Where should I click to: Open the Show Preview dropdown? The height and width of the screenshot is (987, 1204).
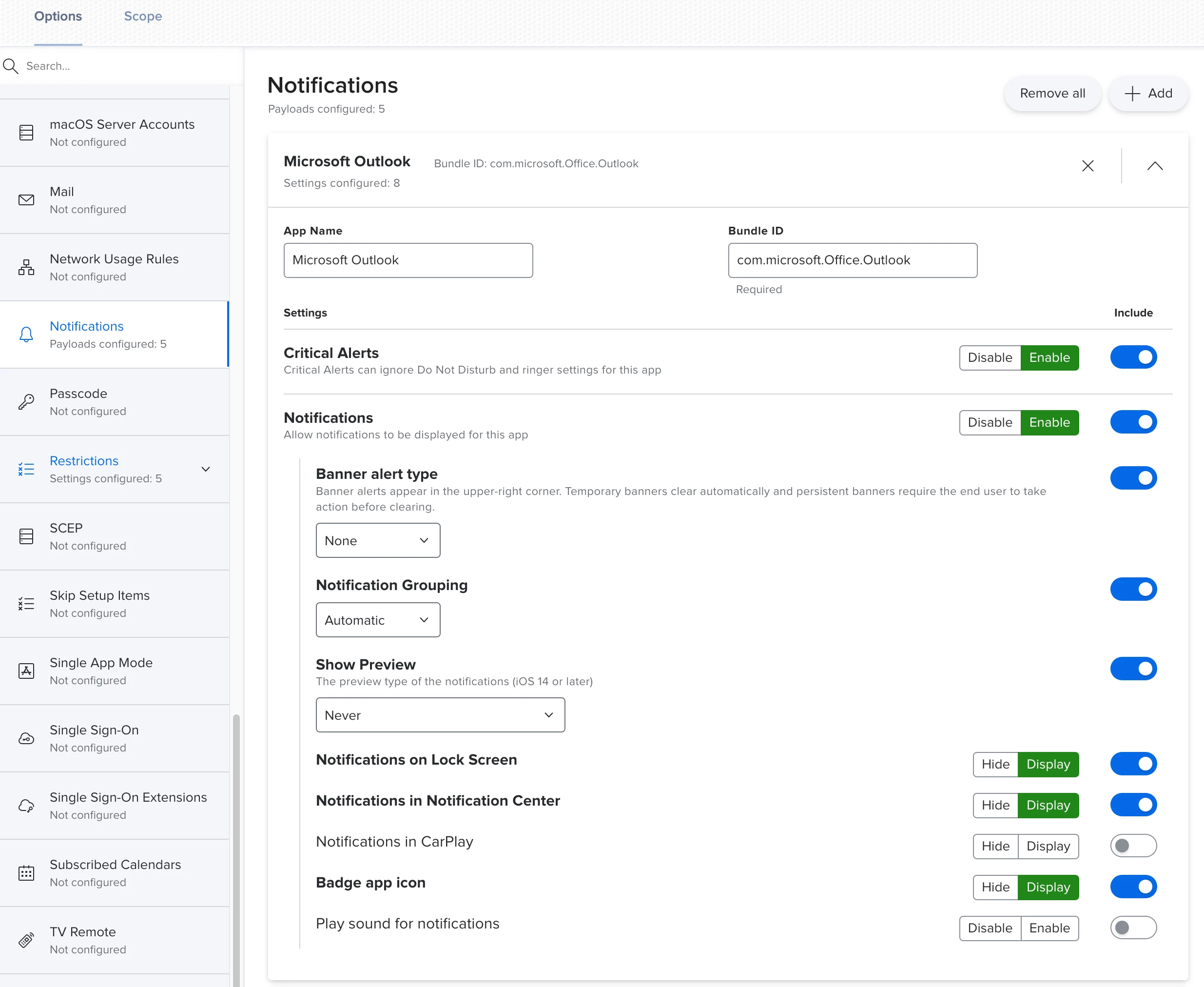tap(440, 715)
